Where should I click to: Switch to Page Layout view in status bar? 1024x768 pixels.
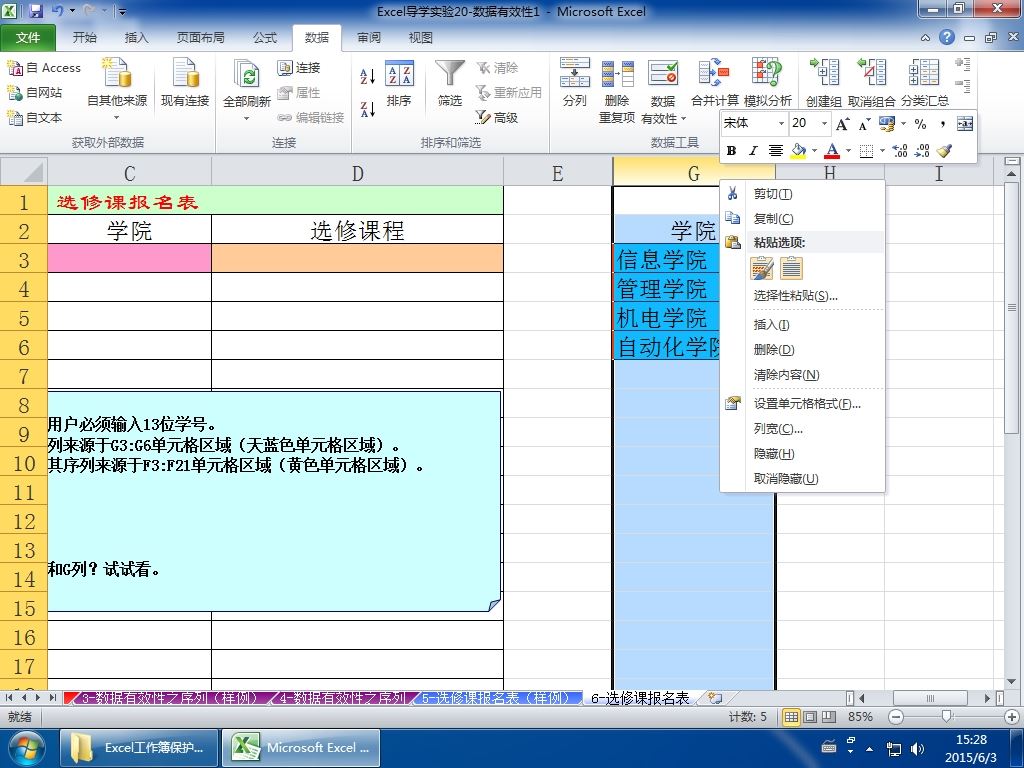pyautogui.click(x=810, y=717)
